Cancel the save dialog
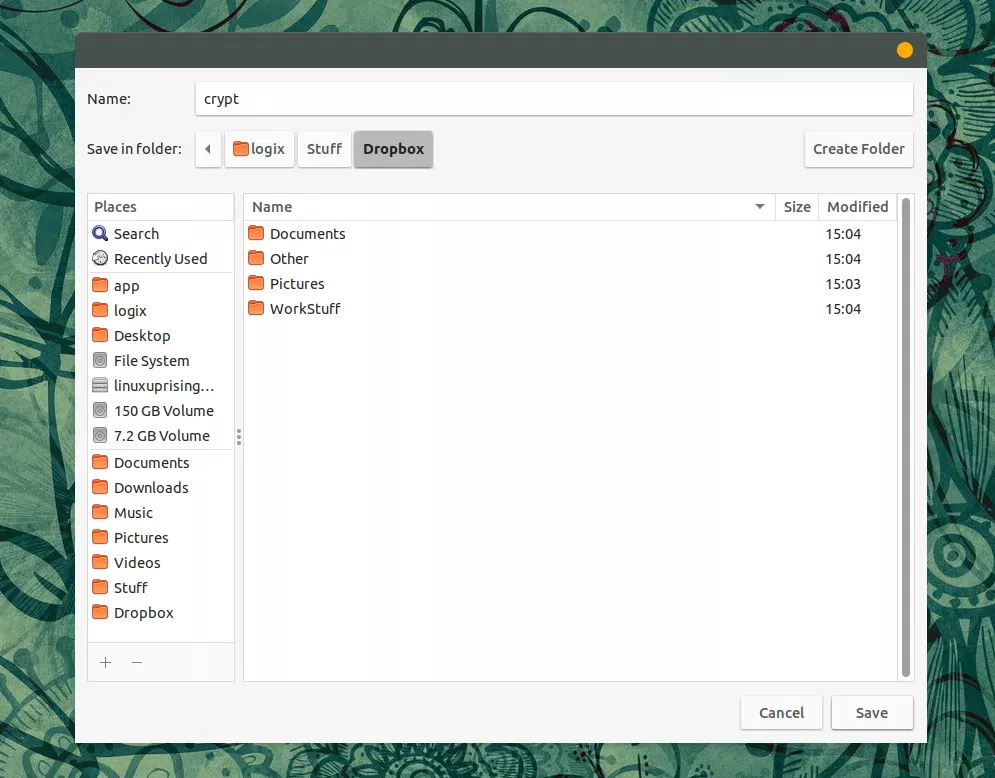This screenshot has width=995, height=778. pyautogui.click(x=781, y=713)
